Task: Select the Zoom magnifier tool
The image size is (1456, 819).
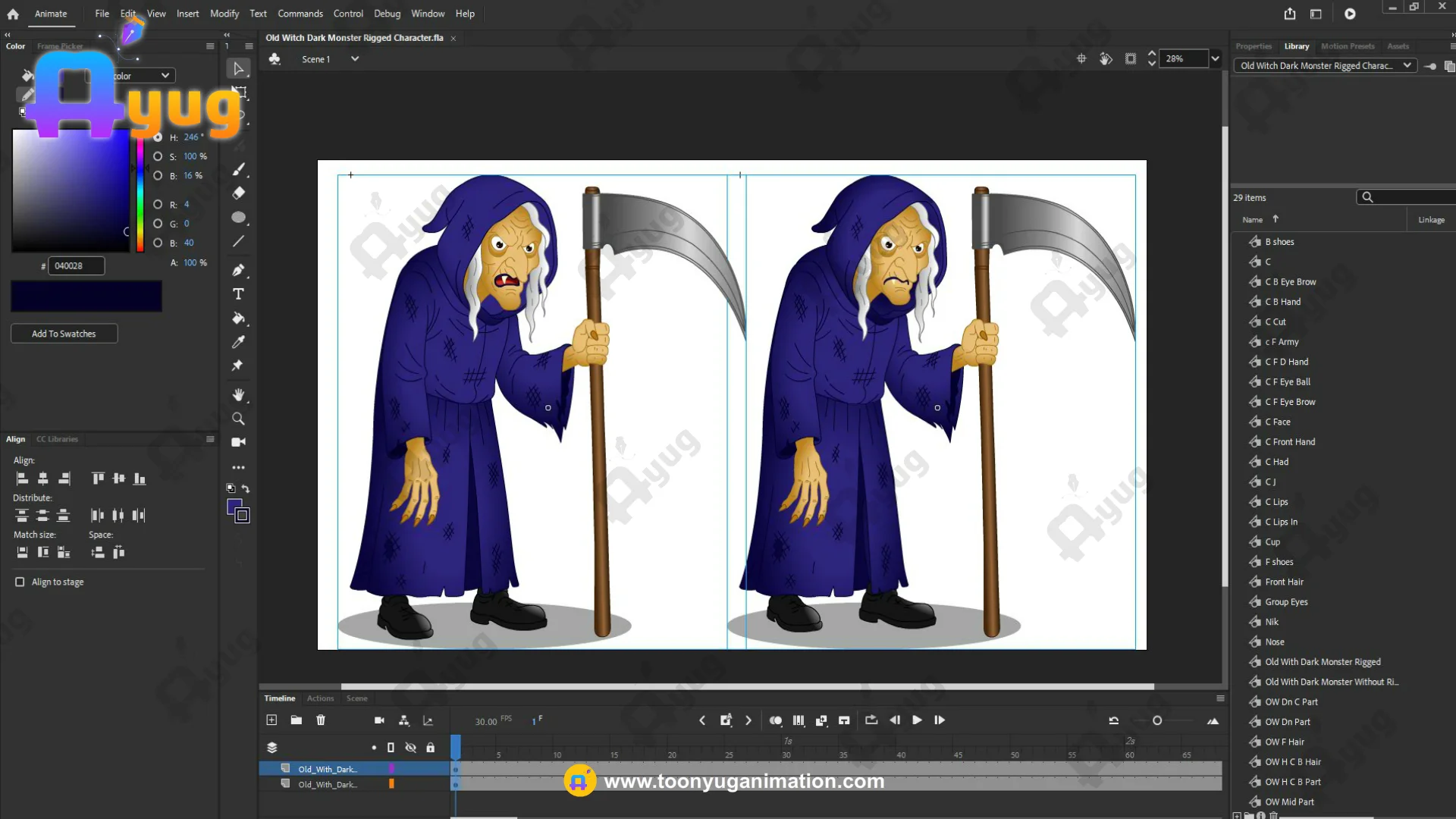Action: point(238,419)
